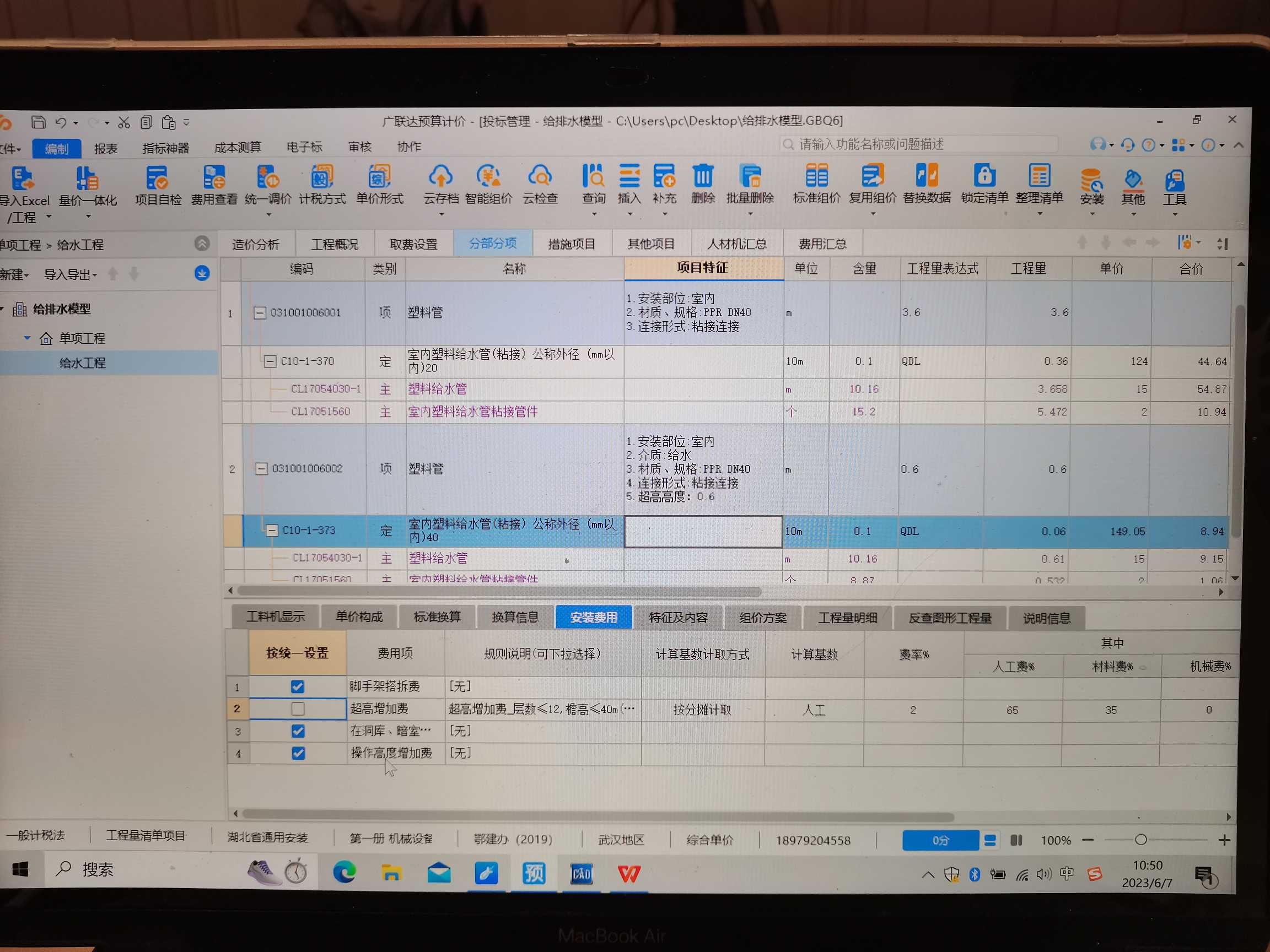1270x952 pixels.
Task: Click the main table horizontal scrollbar
Action: [x=499, y=591]
